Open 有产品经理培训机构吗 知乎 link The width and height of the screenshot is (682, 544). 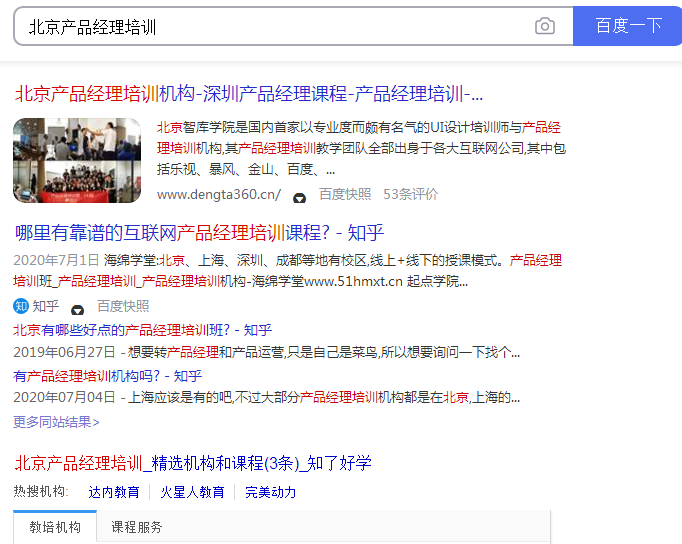107,376
